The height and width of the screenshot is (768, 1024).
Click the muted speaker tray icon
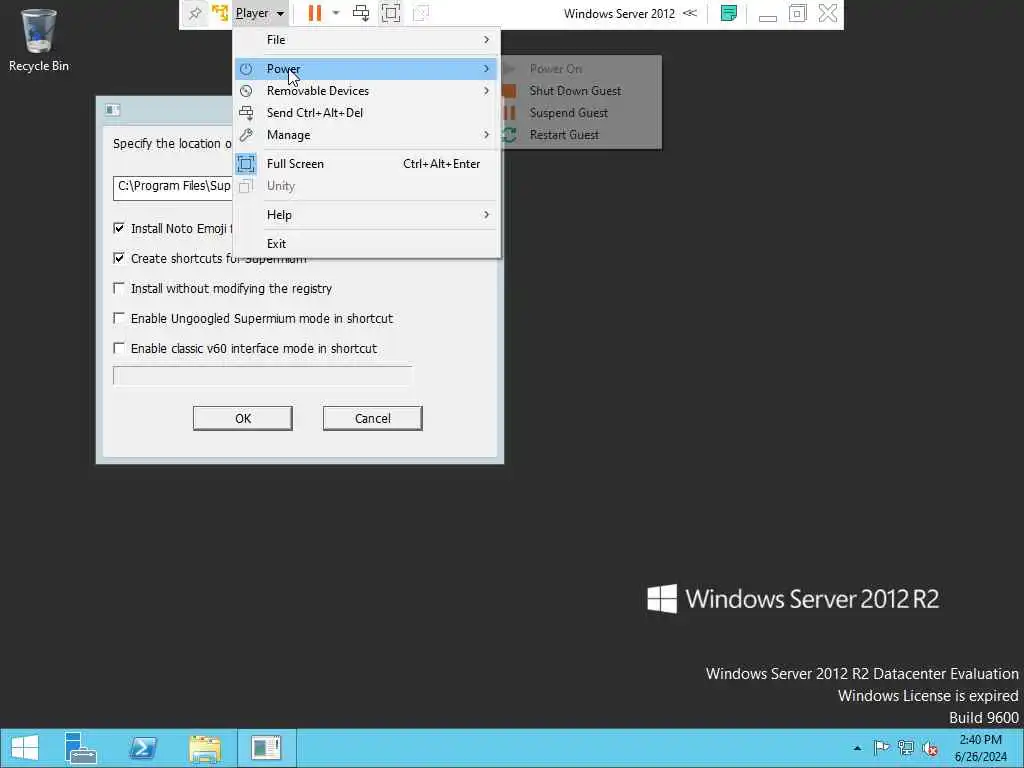930,748
